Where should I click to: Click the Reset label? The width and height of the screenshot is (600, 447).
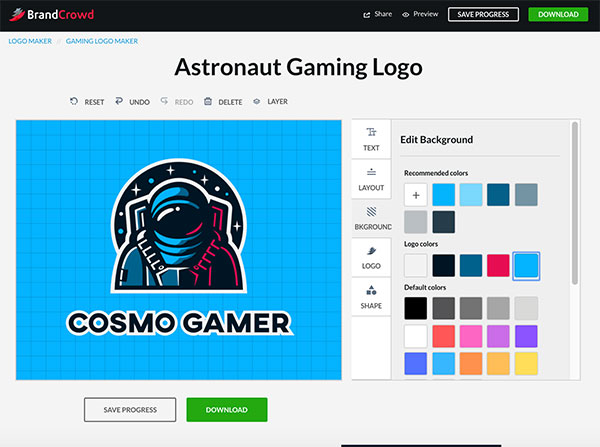point(94,102)
